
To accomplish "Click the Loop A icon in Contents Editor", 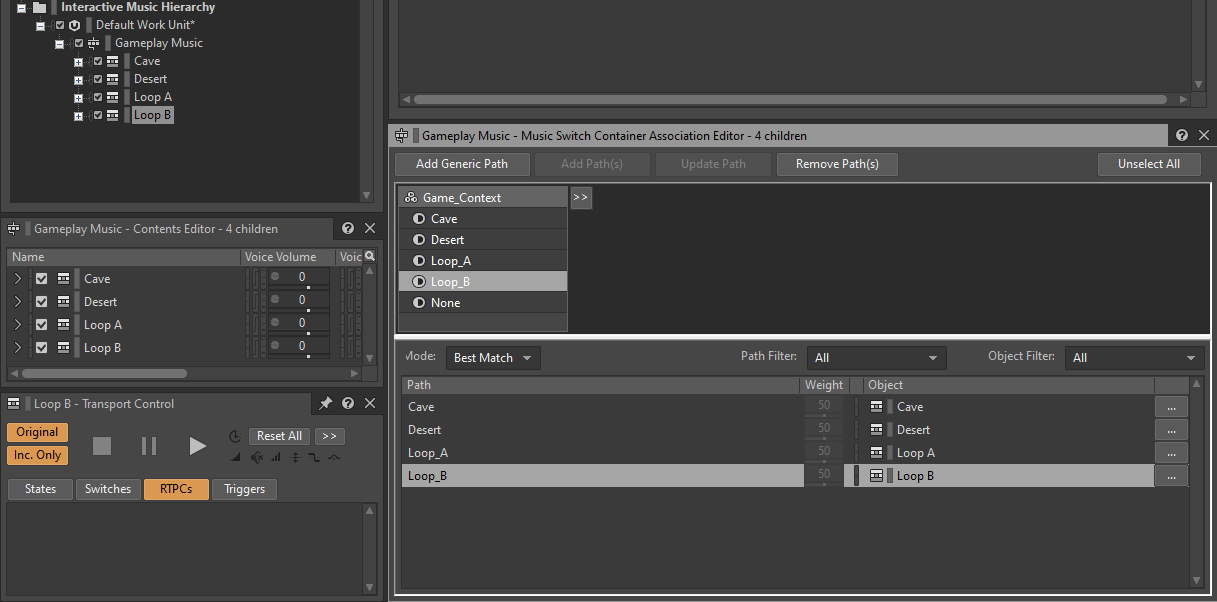I will pos(64,325).
